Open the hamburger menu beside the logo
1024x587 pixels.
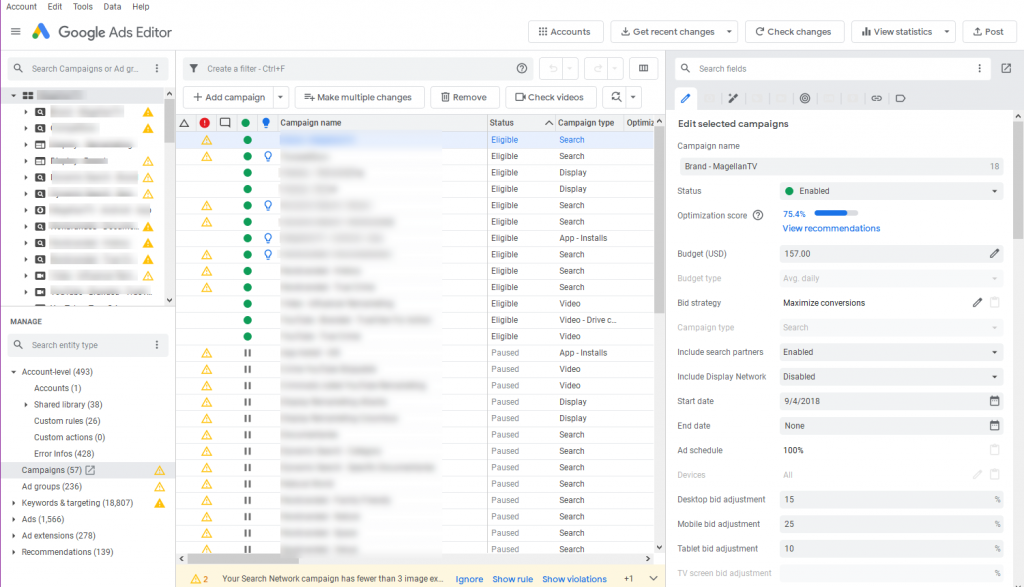pos(15,32)
